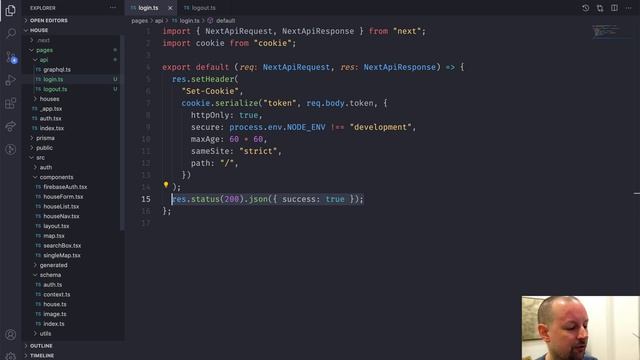Place cursor on res.status line 15

(x=267, y=199)
